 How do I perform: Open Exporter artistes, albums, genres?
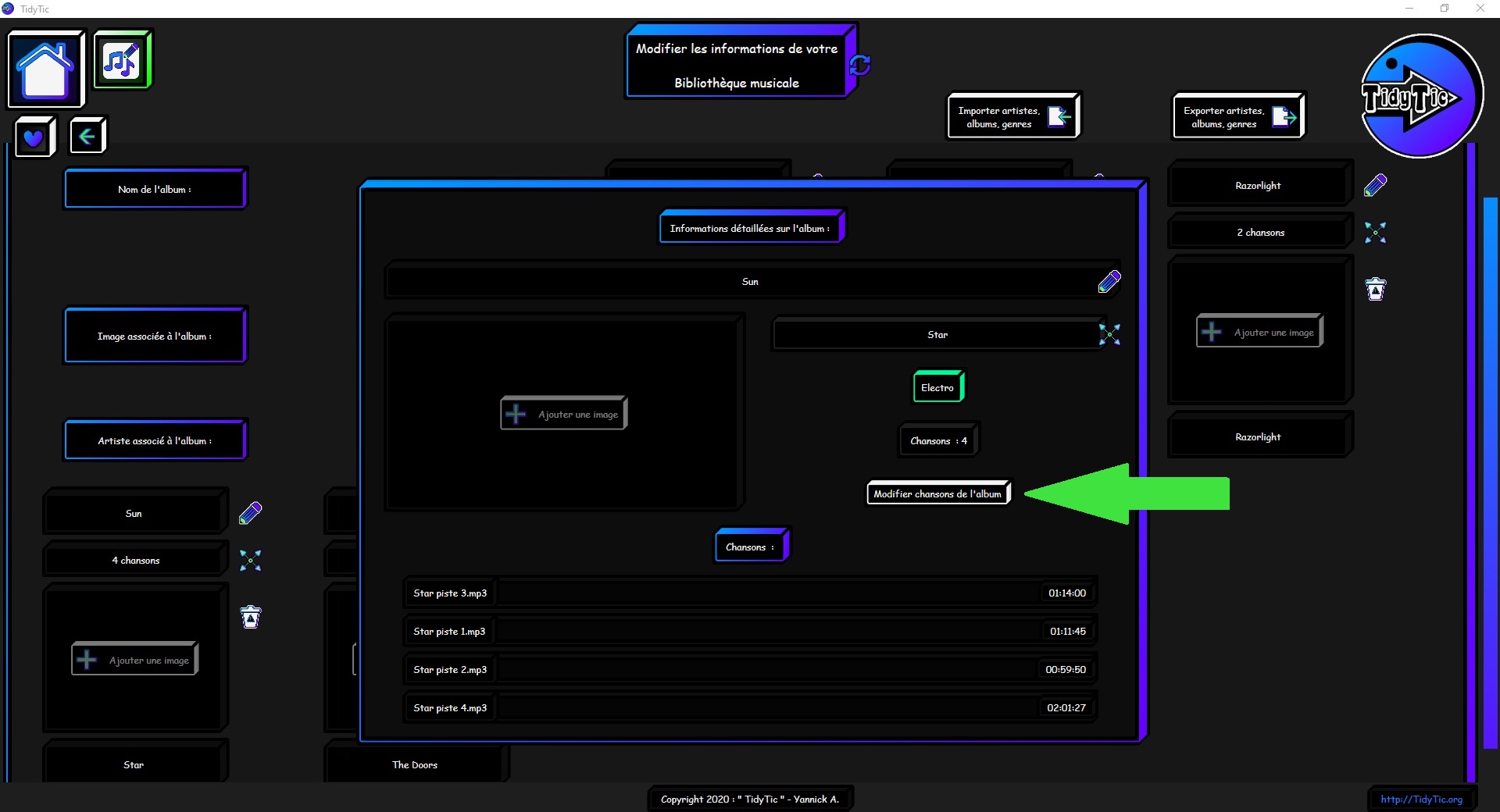point(1238,117)
